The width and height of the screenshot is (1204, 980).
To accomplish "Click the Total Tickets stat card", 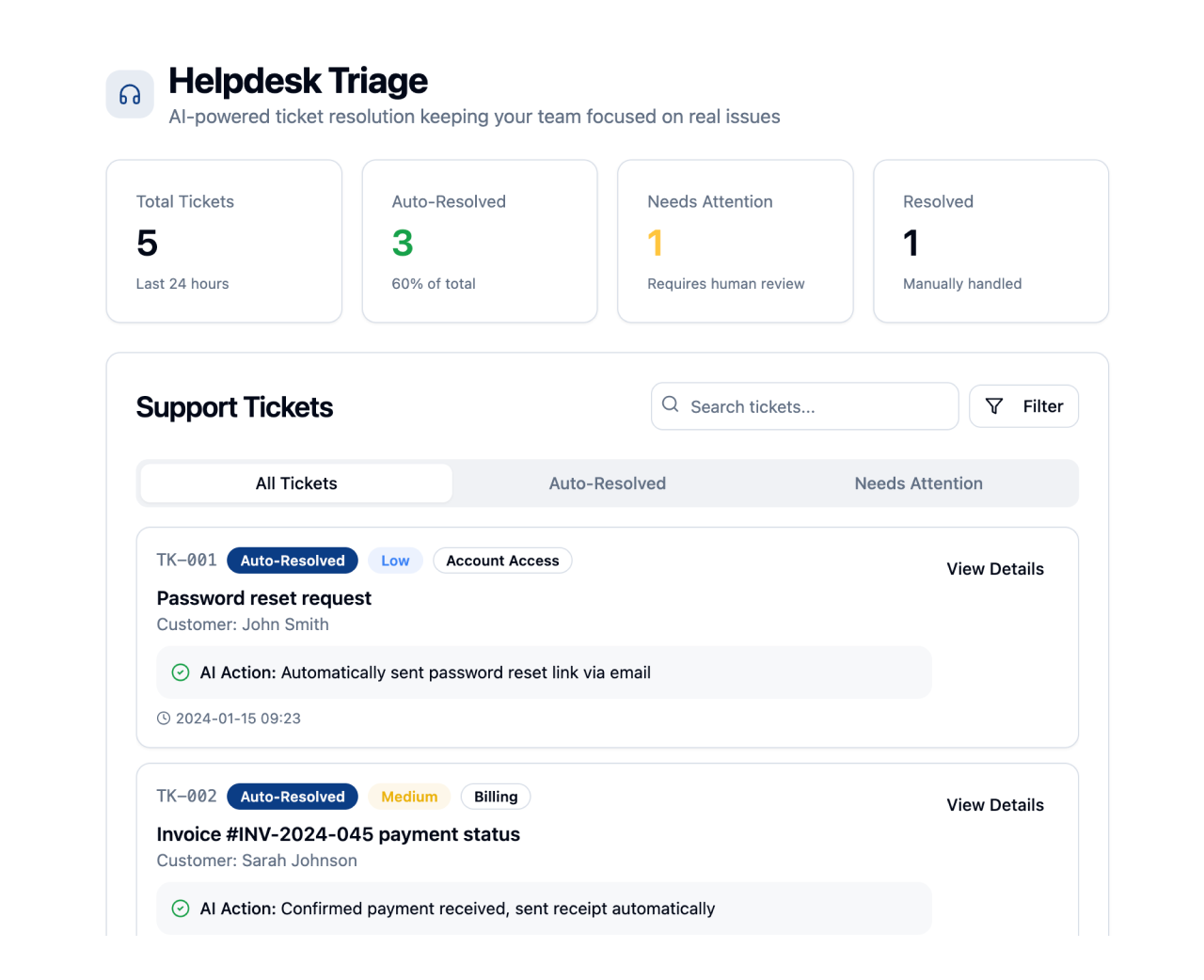I will coord(224,241).
